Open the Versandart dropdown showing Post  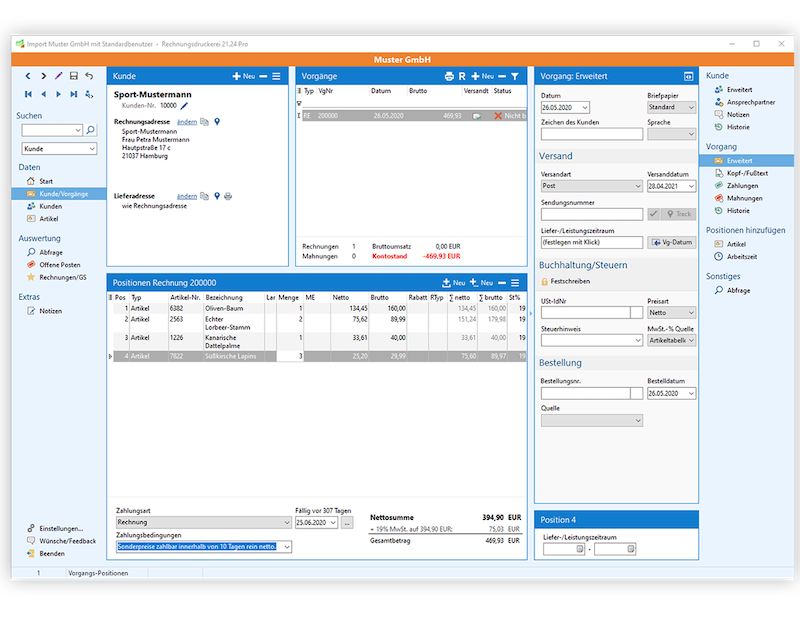(636, 186)
